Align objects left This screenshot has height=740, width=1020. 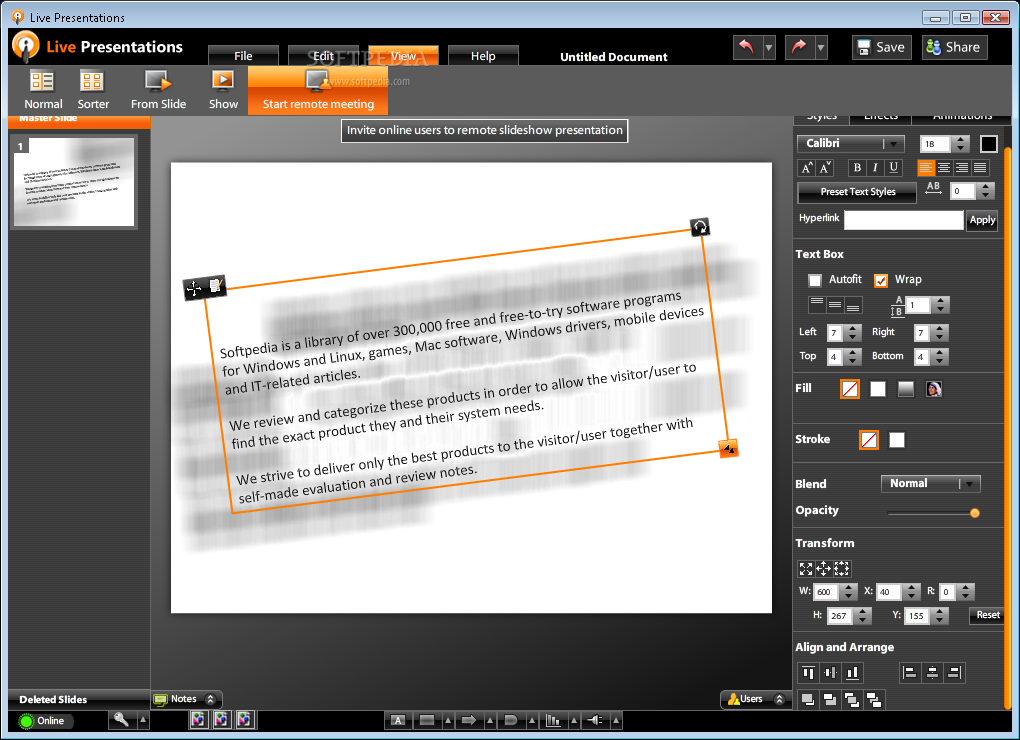tap(911, 672)
